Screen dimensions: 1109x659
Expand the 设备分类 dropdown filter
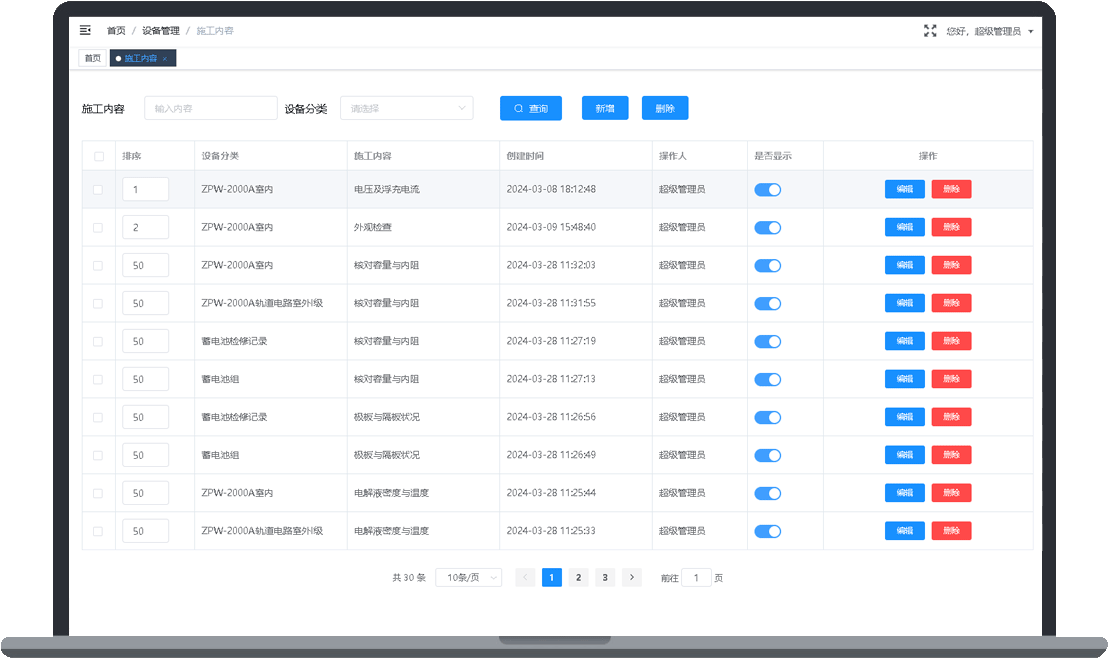[x=406, y=108]
